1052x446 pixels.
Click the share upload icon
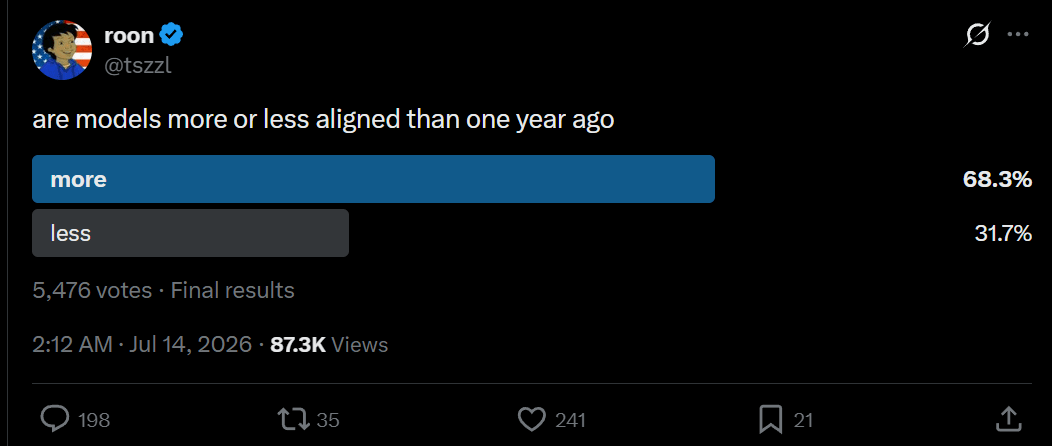tap(1008, 419)
